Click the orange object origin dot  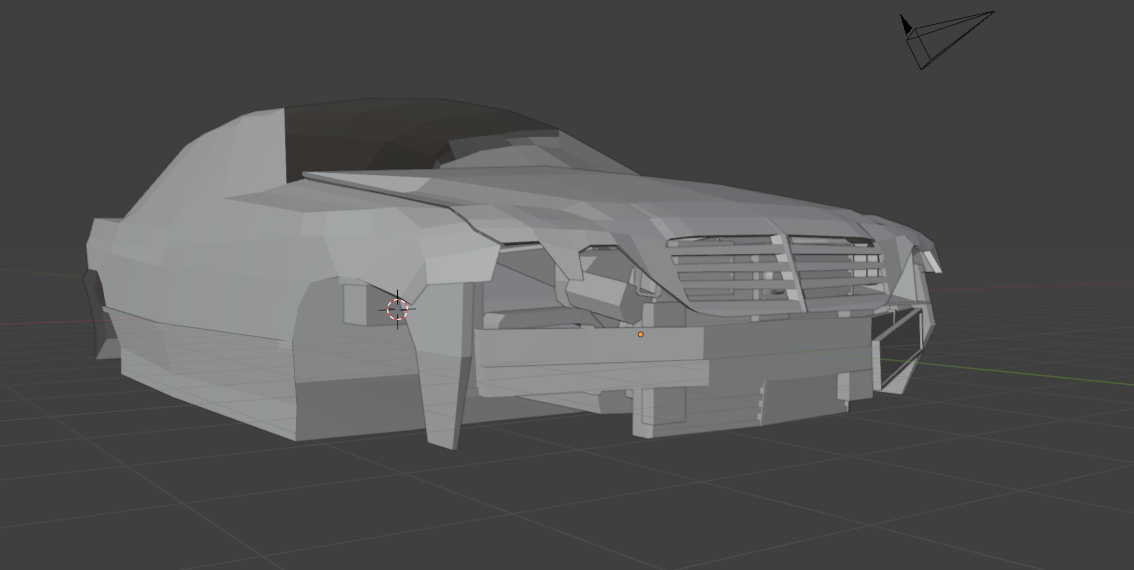(x=641, y=334)
